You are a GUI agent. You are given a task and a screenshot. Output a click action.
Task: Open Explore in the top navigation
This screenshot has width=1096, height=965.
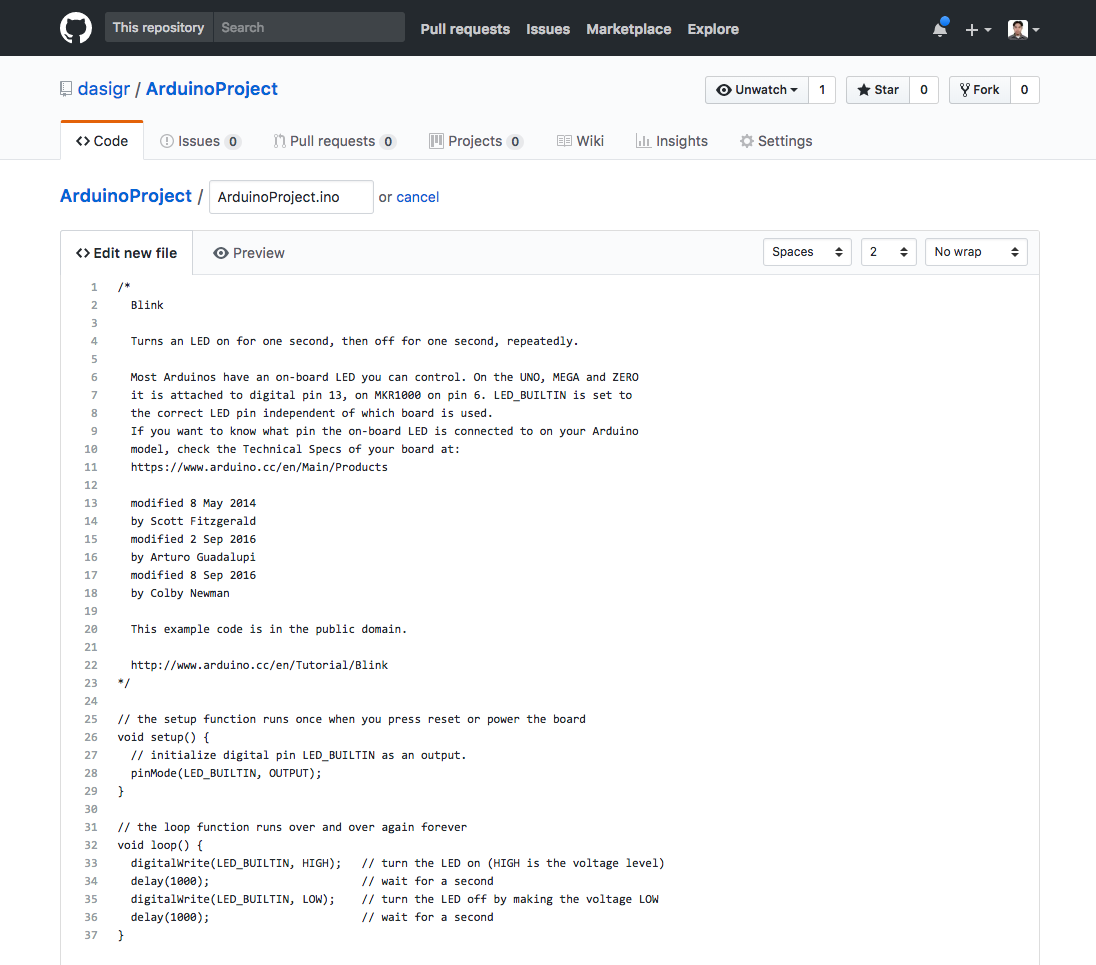713,29
